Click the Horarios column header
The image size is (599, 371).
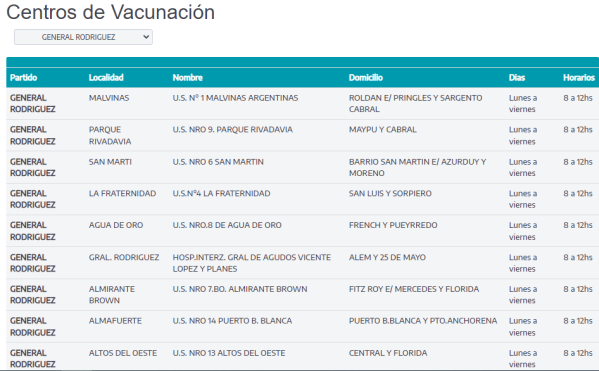pyautogui.click(x=579, y=78)
